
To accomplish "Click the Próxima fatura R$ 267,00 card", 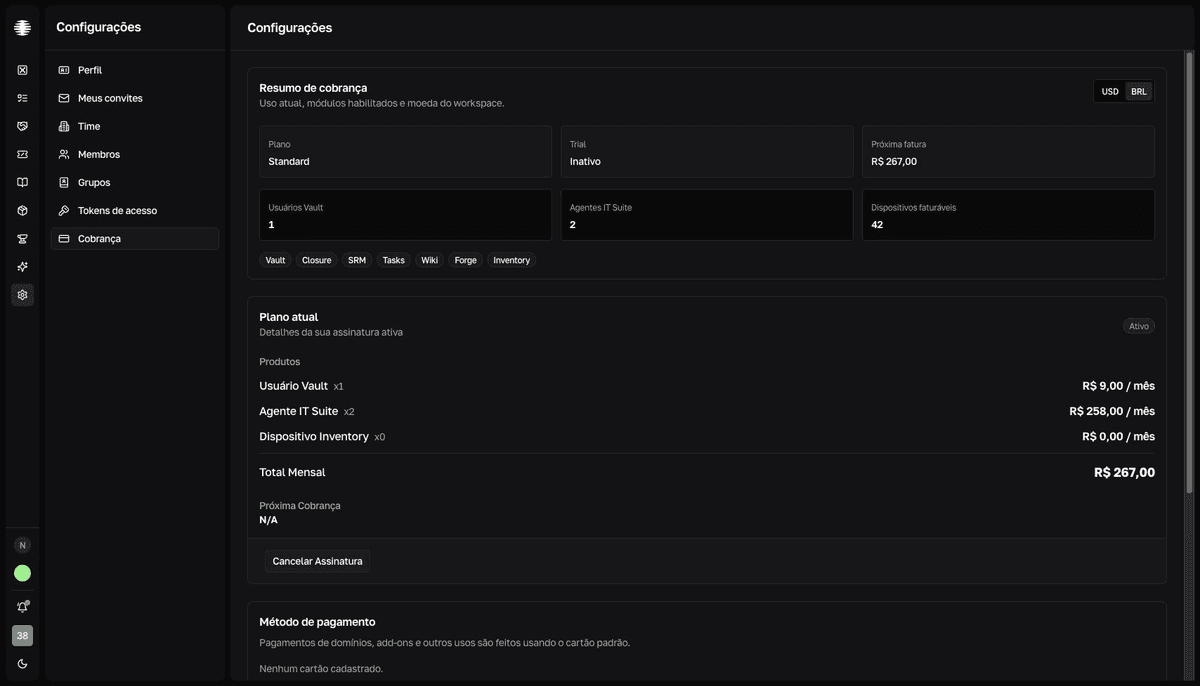I will click(x=1008, y=152).
